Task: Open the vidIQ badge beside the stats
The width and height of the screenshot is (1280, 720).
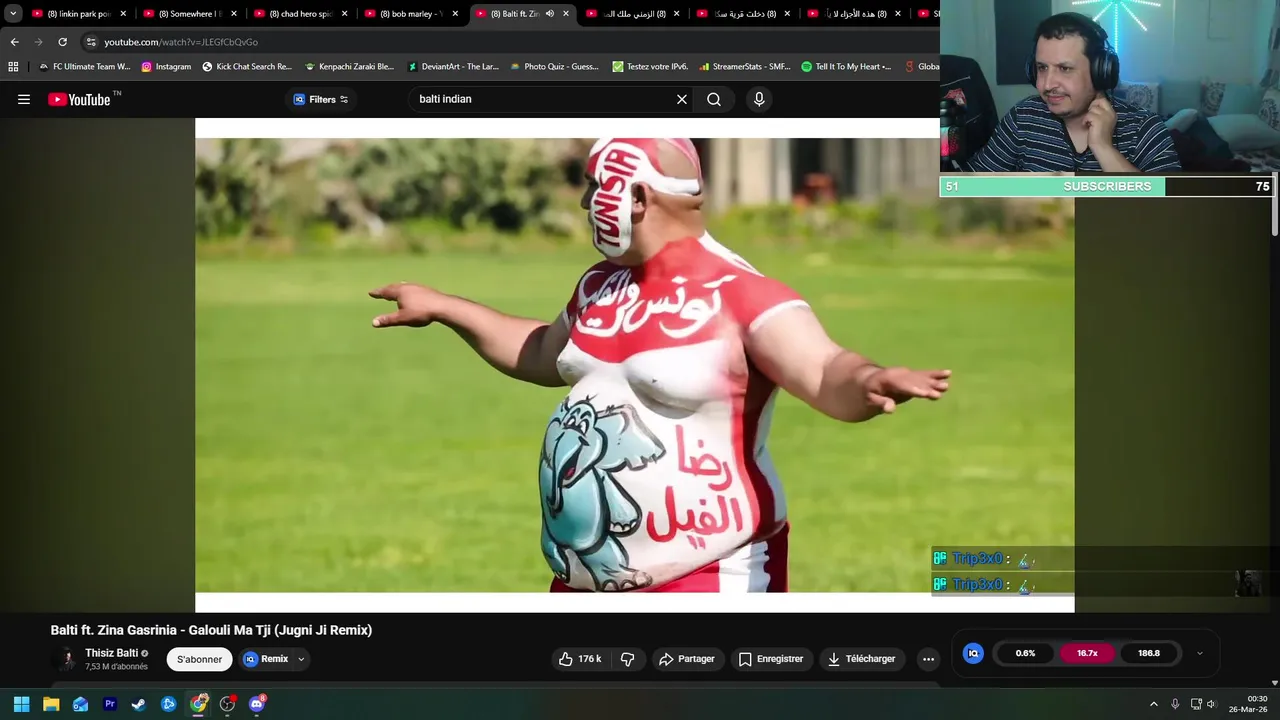Action: point(973,653)
